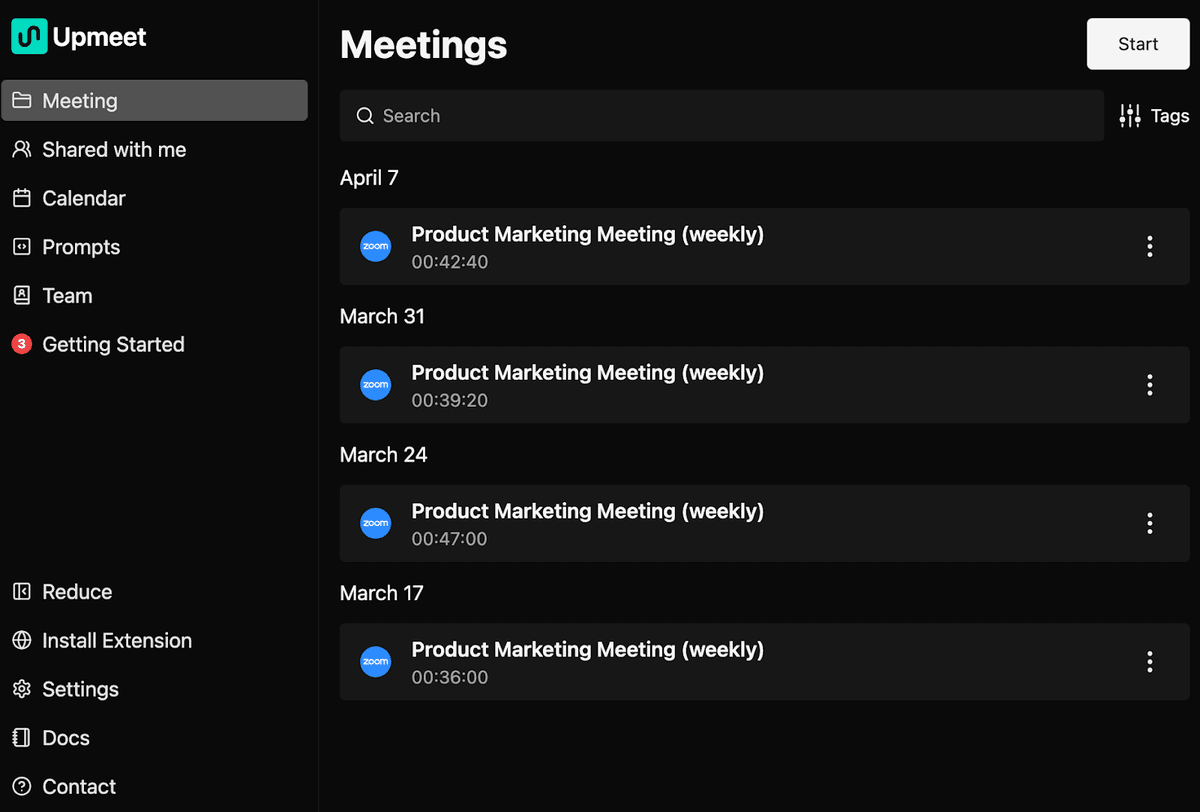The image size is (1200, 812).
Task: Open the Prompts section
Action: [x=80, y=247]
